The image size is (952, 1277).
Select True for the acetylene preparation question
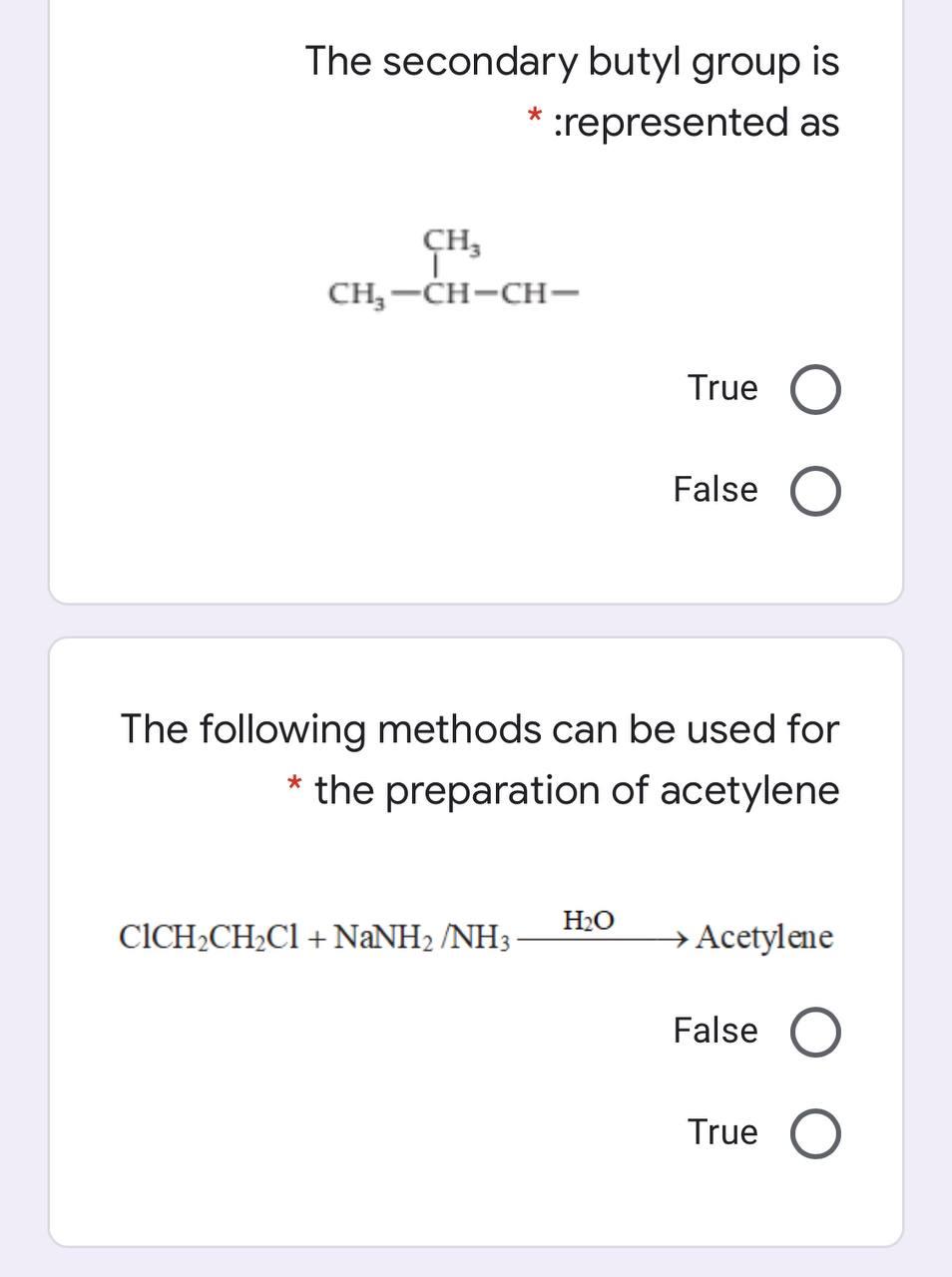[x=814, y=1132]
